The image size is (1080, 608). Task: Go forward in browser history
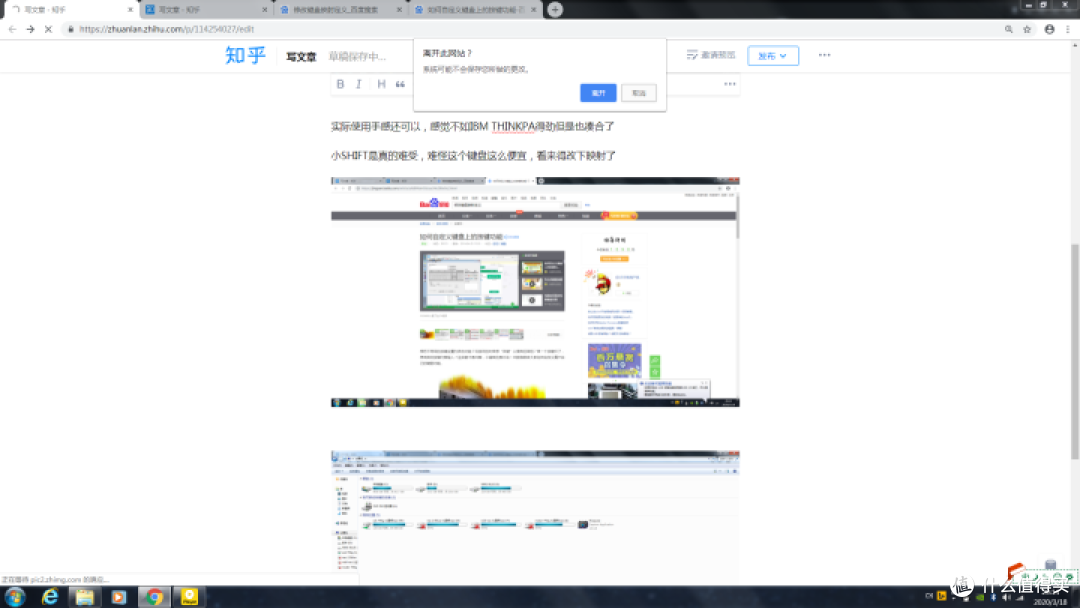click(30, 29)
